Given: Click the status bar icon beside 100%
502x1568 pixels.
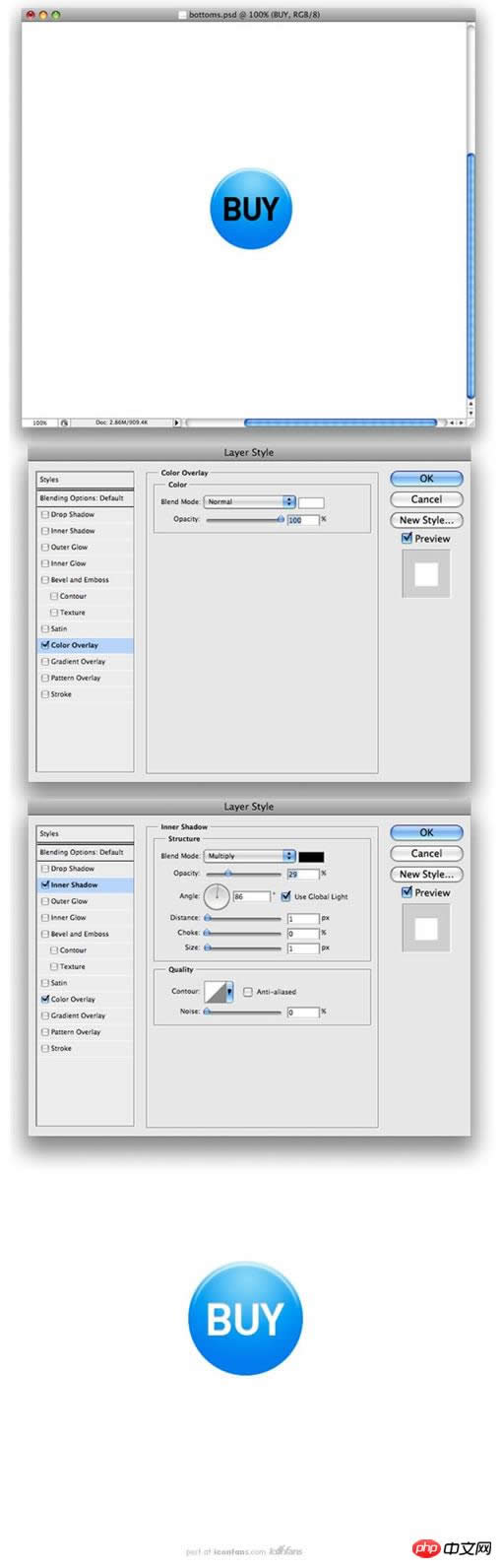Looking at the screenshot, I should [x=64, y=422].
